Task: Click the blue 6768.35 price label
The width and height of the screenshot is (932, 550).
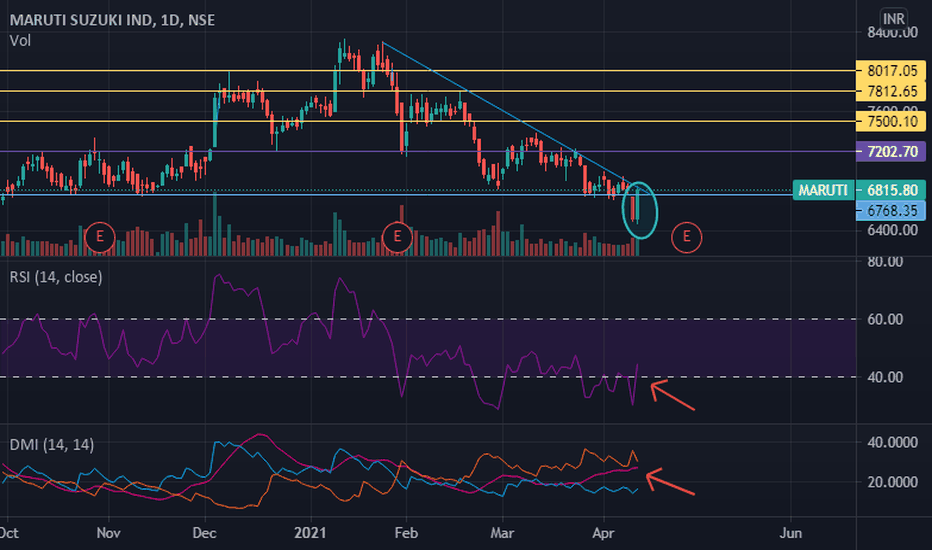Action: (x=890, y=210)
